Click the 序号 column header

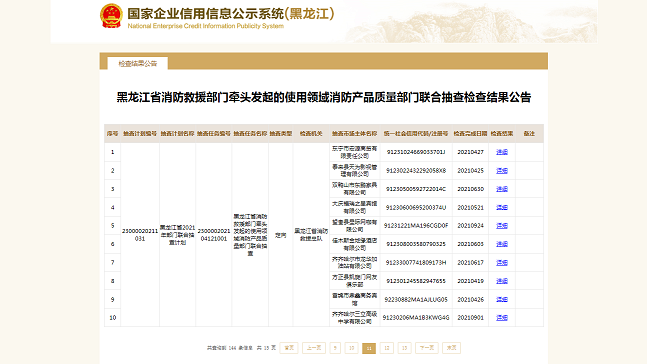pyautogui.click(x=112, y=134)
